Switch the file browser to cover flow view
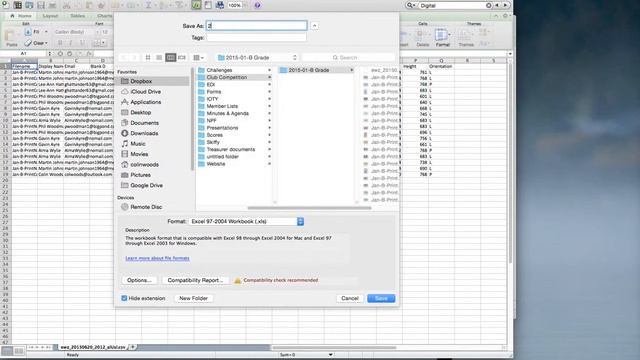Image resolution: width=640 pixels, height=360 pixels. click(182, 58)
